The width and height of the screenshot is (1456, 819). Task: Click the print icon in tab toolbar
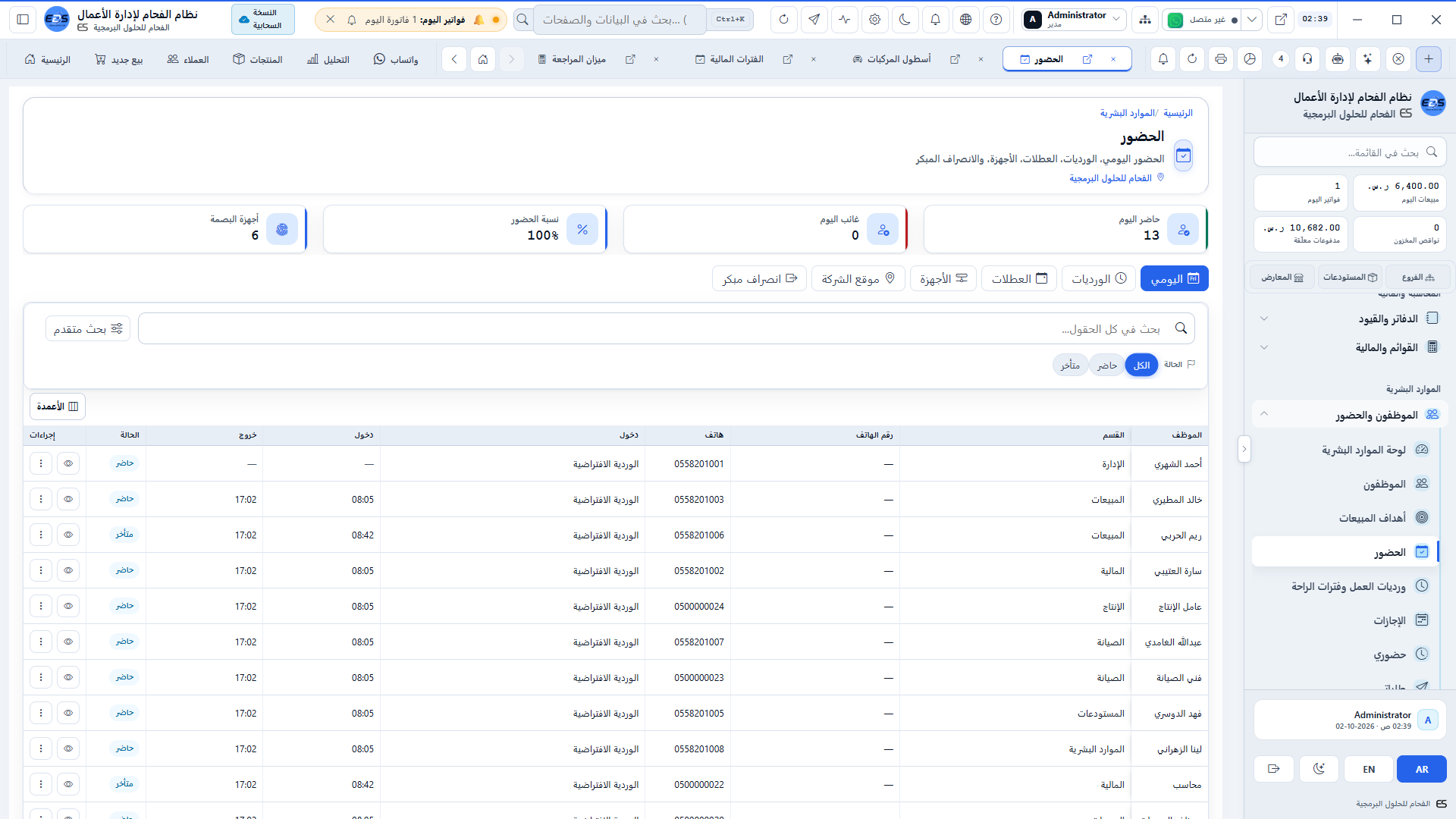[x=1221, y=59]
